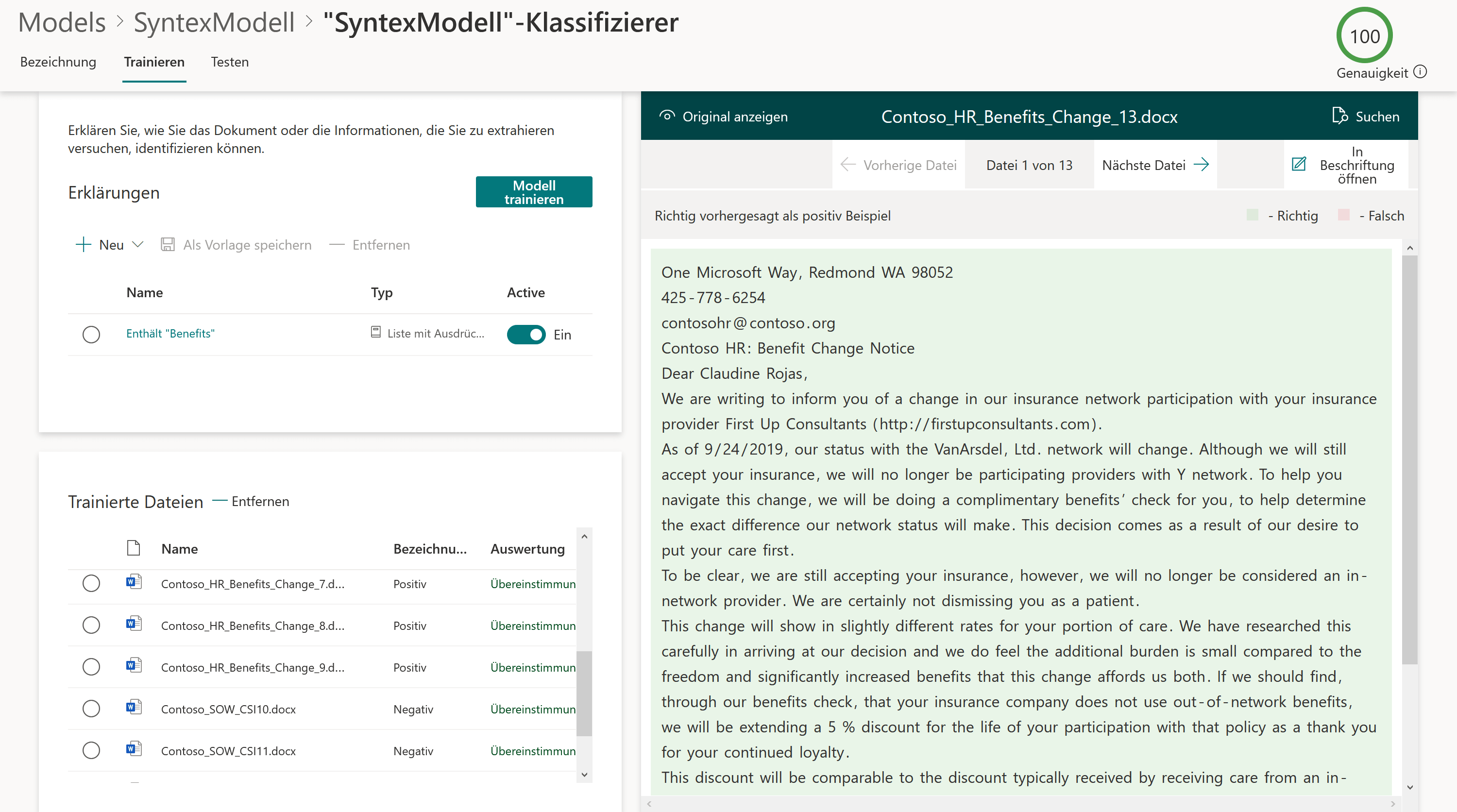1457x812 pixels.
Task: Click Word icon for Contoso_HR_Benefits_Change_7
Action: (134, 582)
